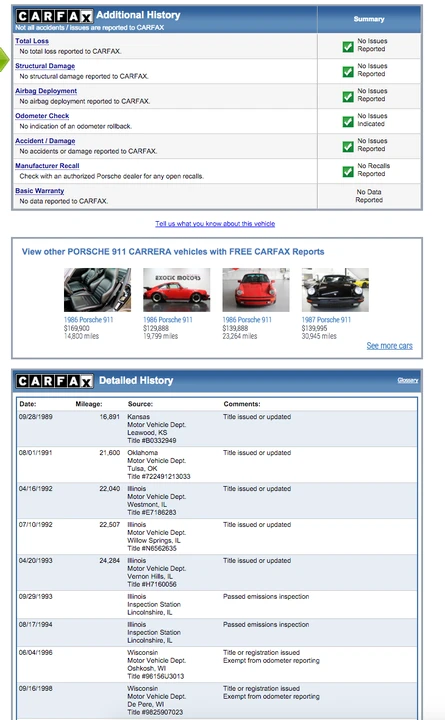Open 1986 Porsche 911 listing priced $129,888
Viewport: 445px width, 720px height.
click(168, 320)
